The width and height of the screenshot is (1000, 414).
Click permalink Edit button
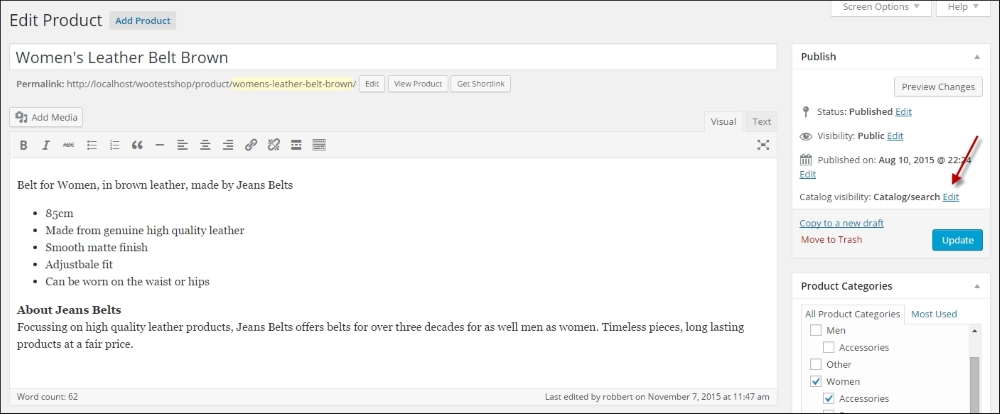[x=372, y=84]
